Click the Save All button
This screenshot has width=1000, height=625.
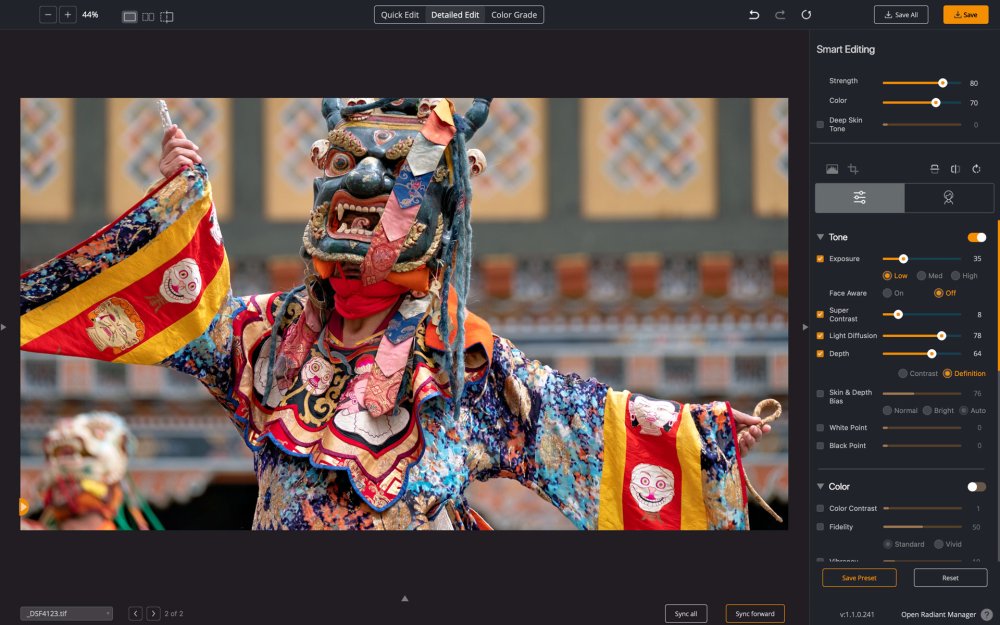tap(901, 15)
